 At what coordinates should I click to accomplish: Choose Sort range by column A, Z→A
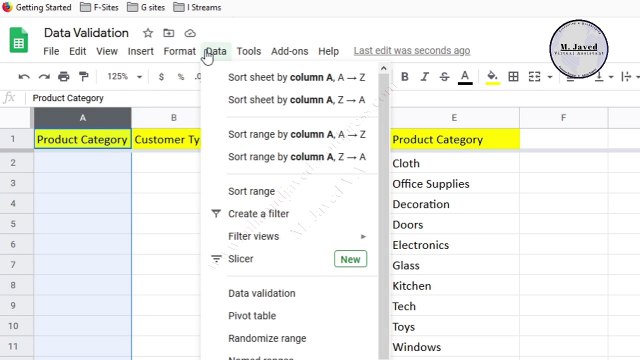pos(297,157)
